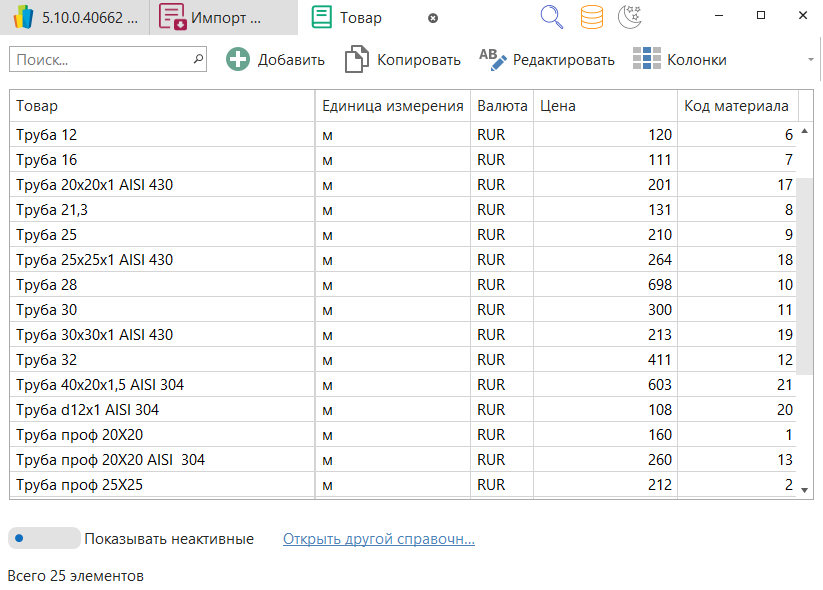Click the search magnifier inside the search field

[x=197, y=60]
